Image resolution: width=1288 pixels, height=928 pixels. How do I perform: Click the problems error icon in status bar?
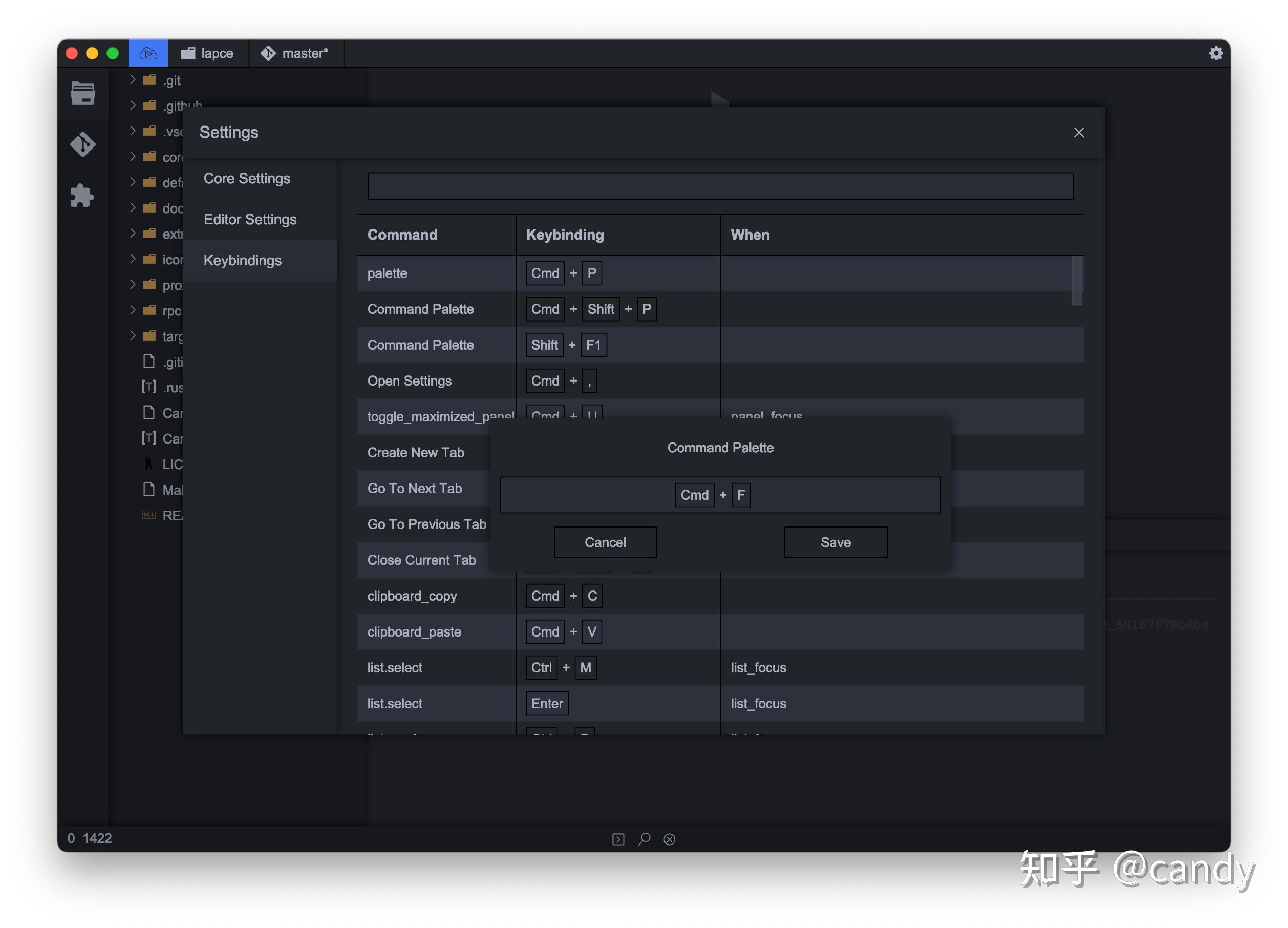(x=670, y=839)
